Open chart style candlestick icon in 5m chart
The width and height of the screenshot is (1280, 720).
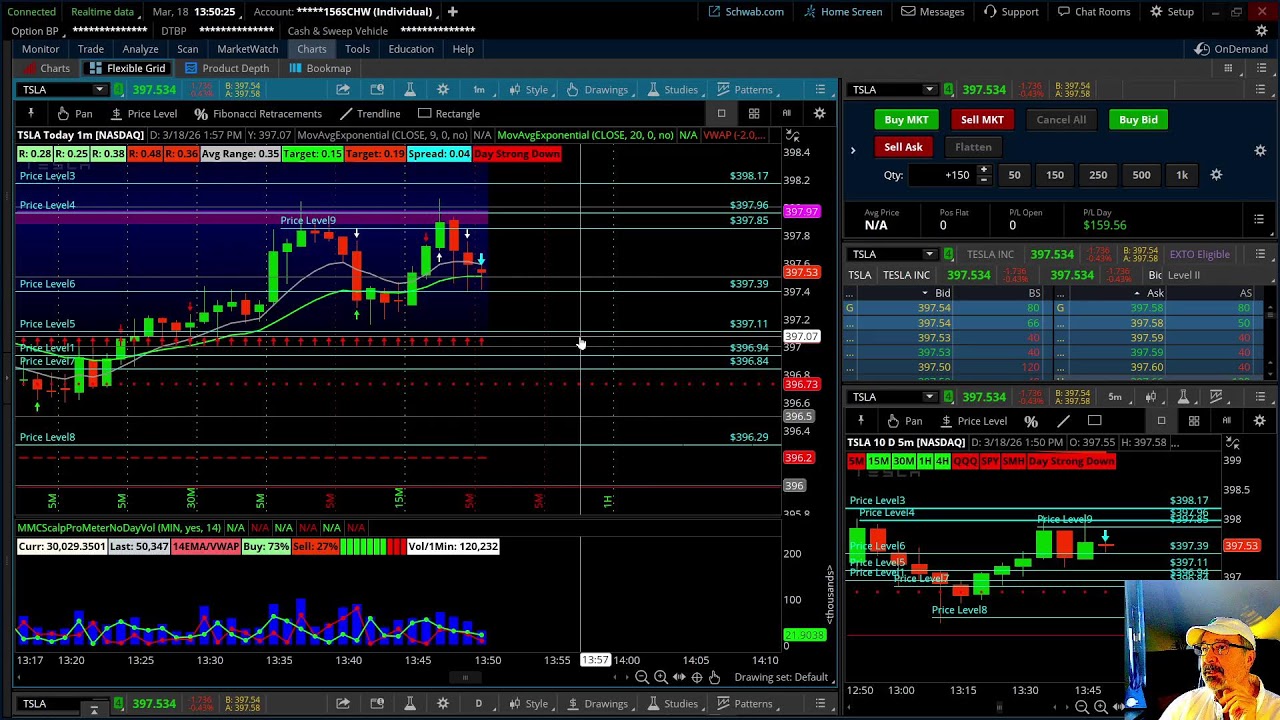(x=1150, y=397)
